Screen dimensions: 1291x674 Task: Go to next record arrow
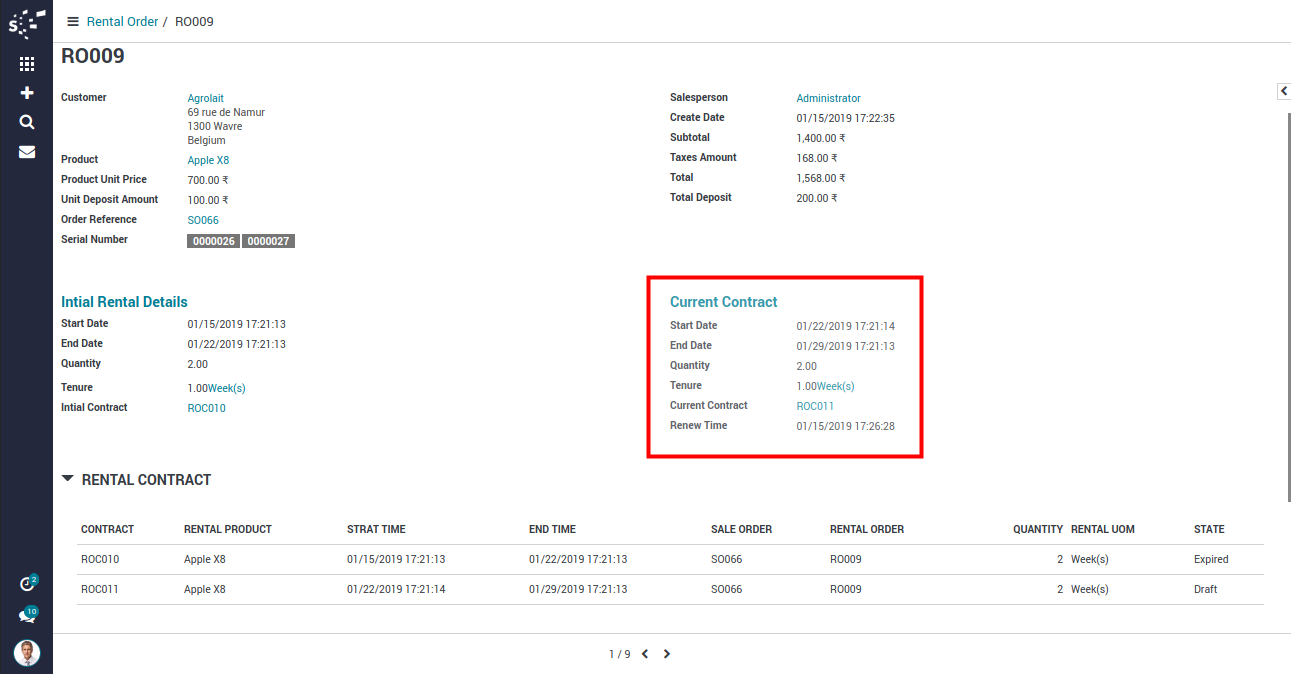coord(667,654)
